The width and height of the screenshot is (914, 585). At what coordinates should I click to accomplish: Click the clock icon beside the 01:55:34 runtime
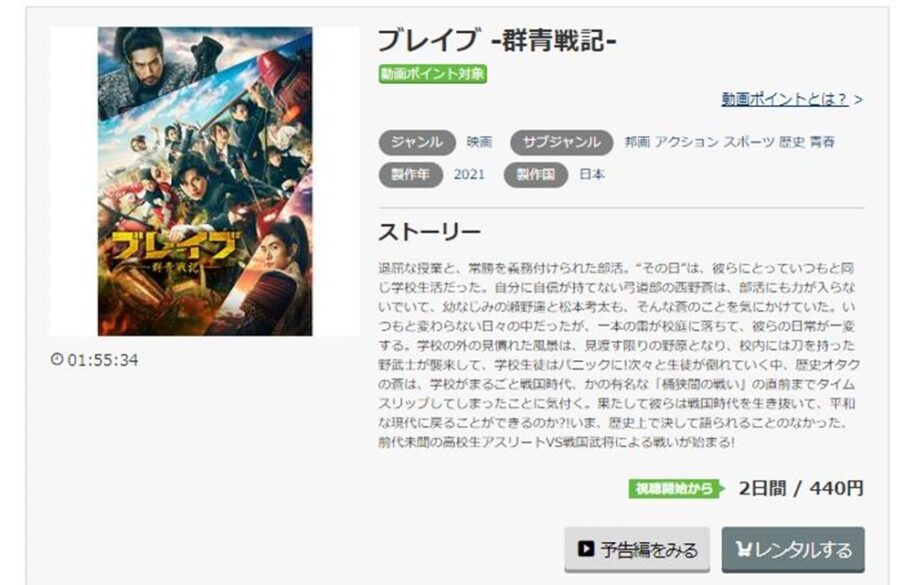(x=57, y=359)
